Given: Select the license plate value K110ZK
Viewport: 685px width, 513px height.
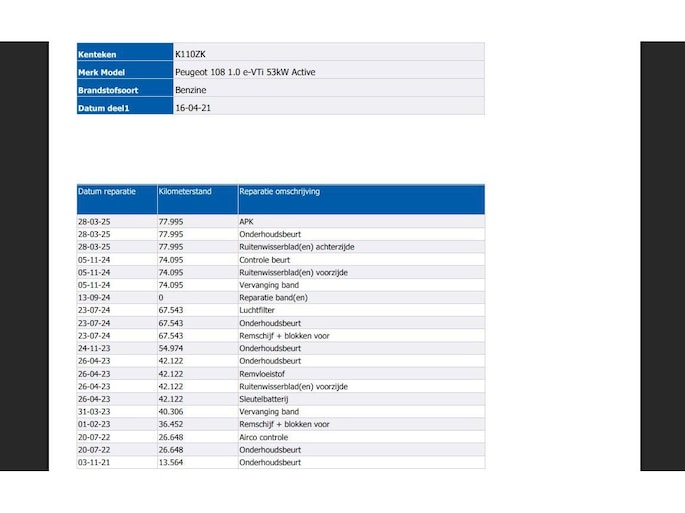Looking at the screenshot, I should pyautogui.click(x=190, y=54).
